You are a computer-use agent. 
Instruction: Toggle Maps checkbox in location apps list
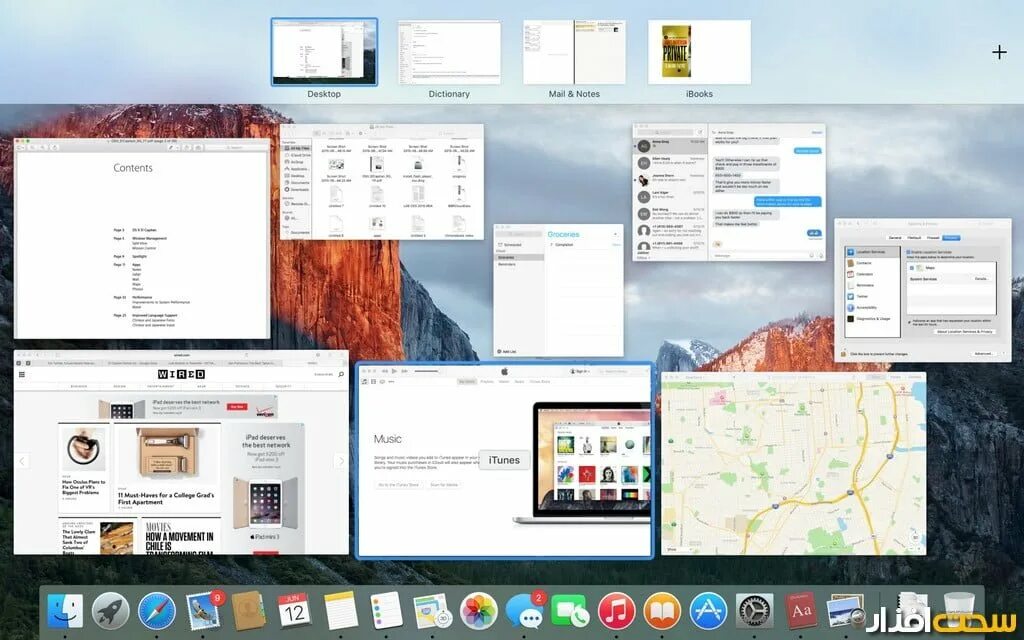912,268
